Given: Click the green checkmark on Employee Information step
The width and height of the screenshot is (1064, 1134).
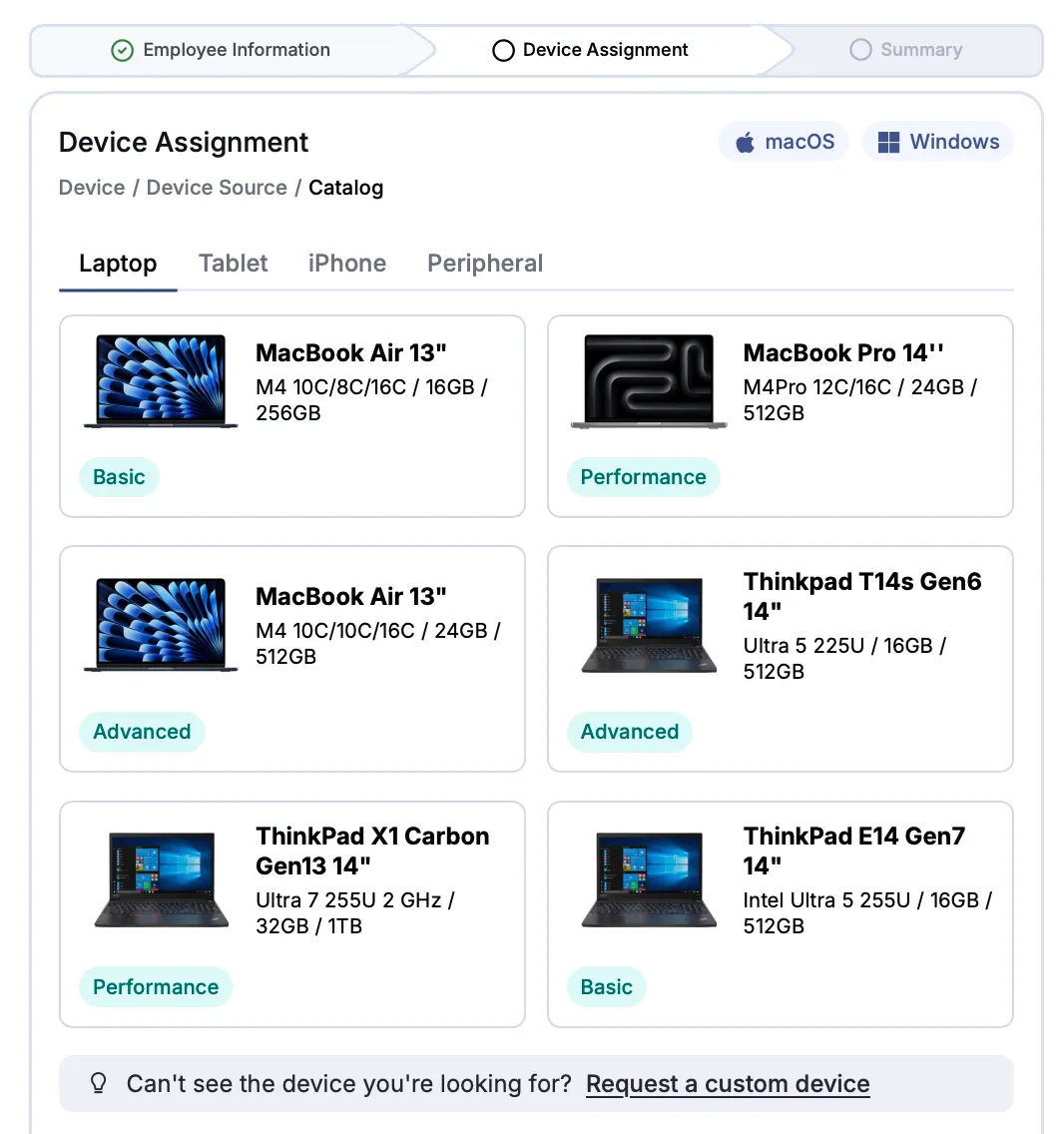Looking at the screenshot, I should [122, 50].
